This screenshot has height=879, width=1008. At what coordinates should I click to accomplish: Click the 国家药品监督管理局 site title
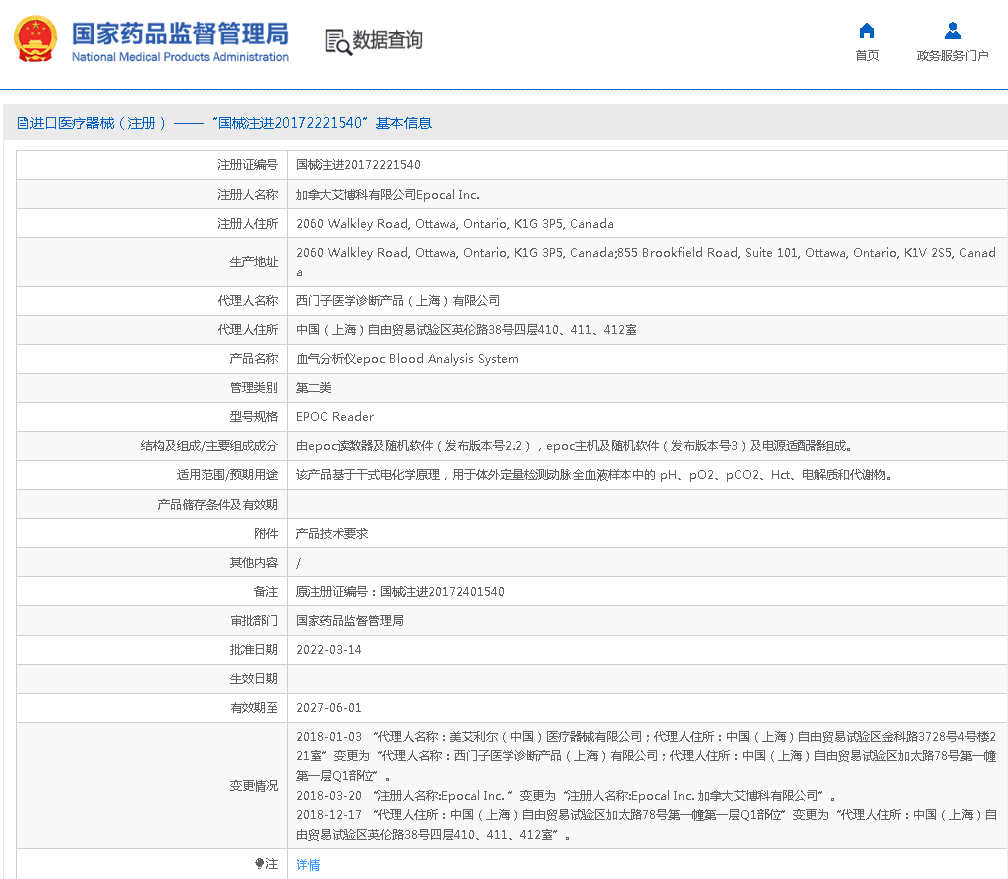tap(180, 32)
